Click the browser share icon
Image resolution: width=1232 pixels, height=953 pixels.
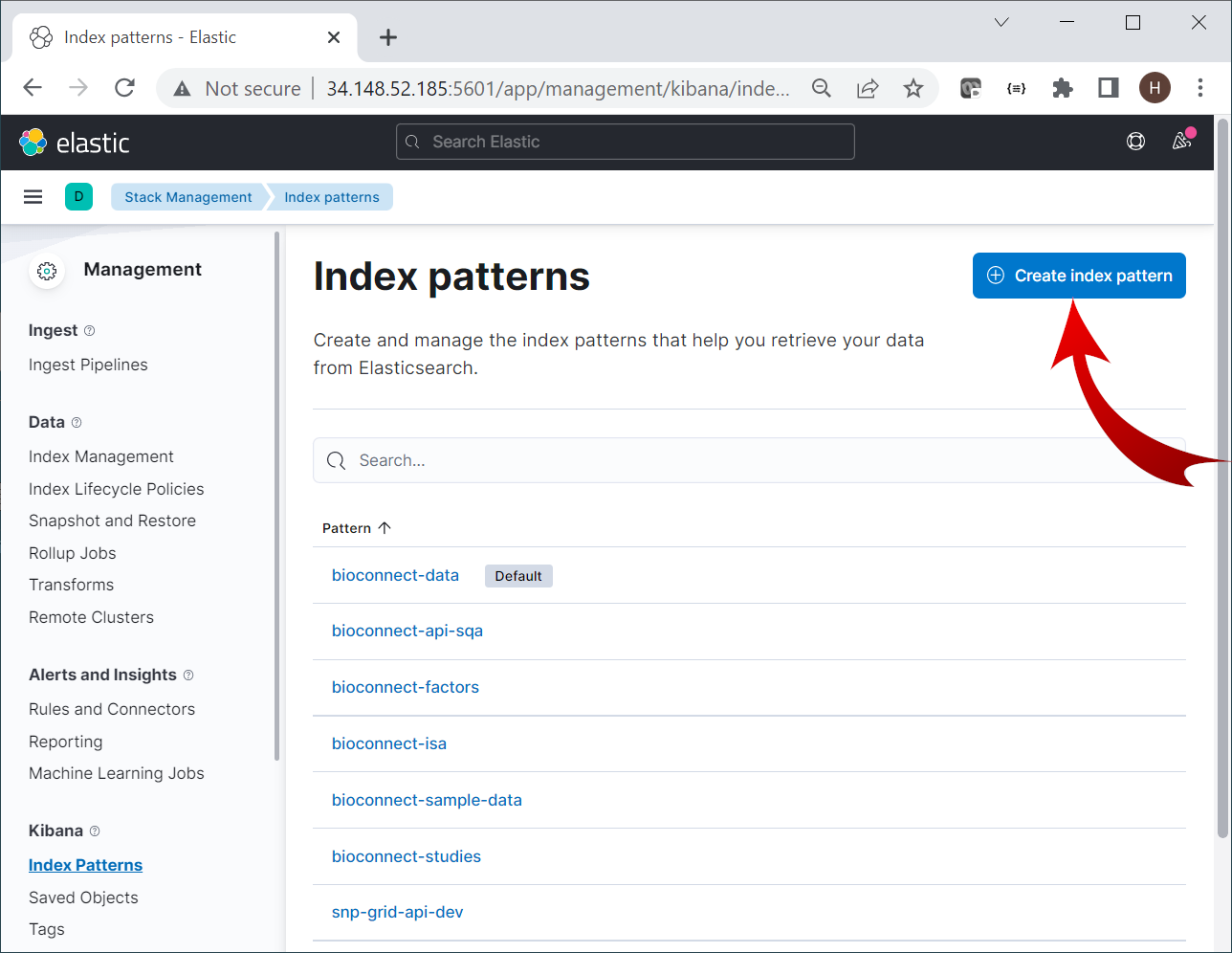(868, 88)
